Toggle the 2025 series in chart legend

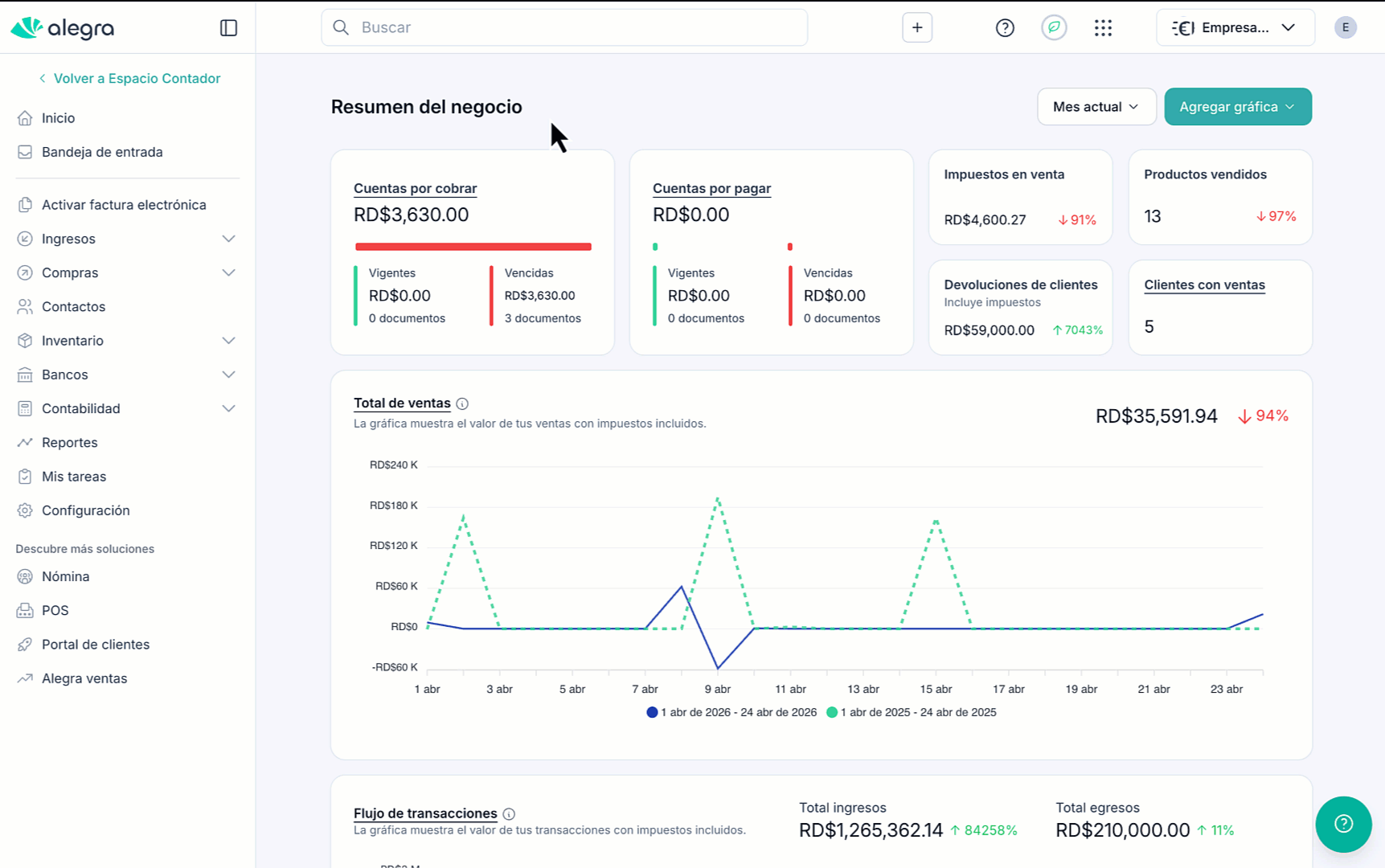point(912,712)
